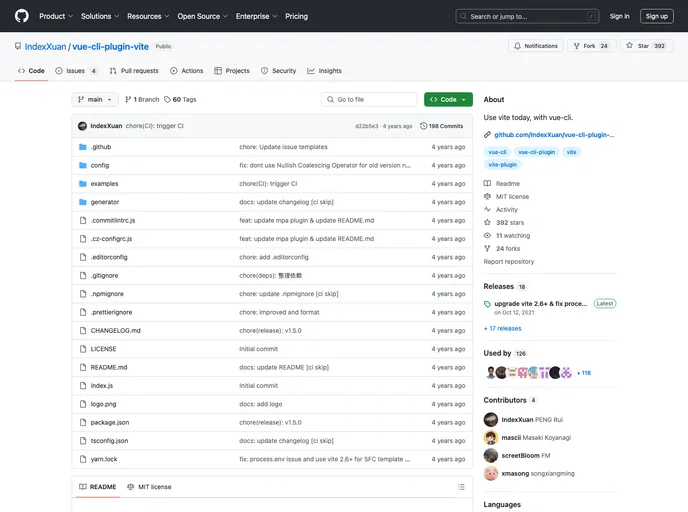Go to Pricing page

click(296, 16)
